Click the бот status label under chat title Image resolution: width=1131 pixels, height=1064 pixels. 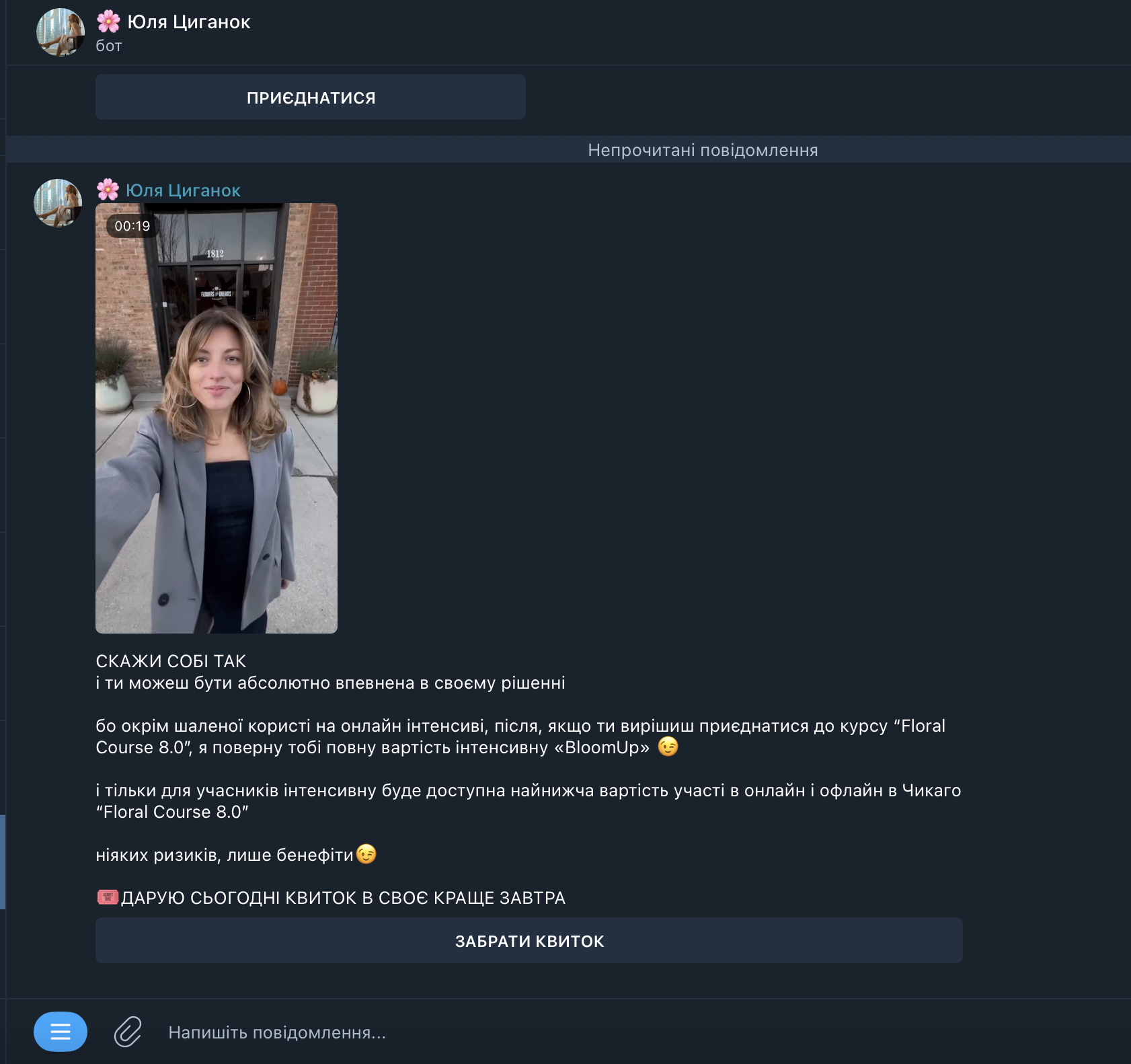tap(109, 46)
